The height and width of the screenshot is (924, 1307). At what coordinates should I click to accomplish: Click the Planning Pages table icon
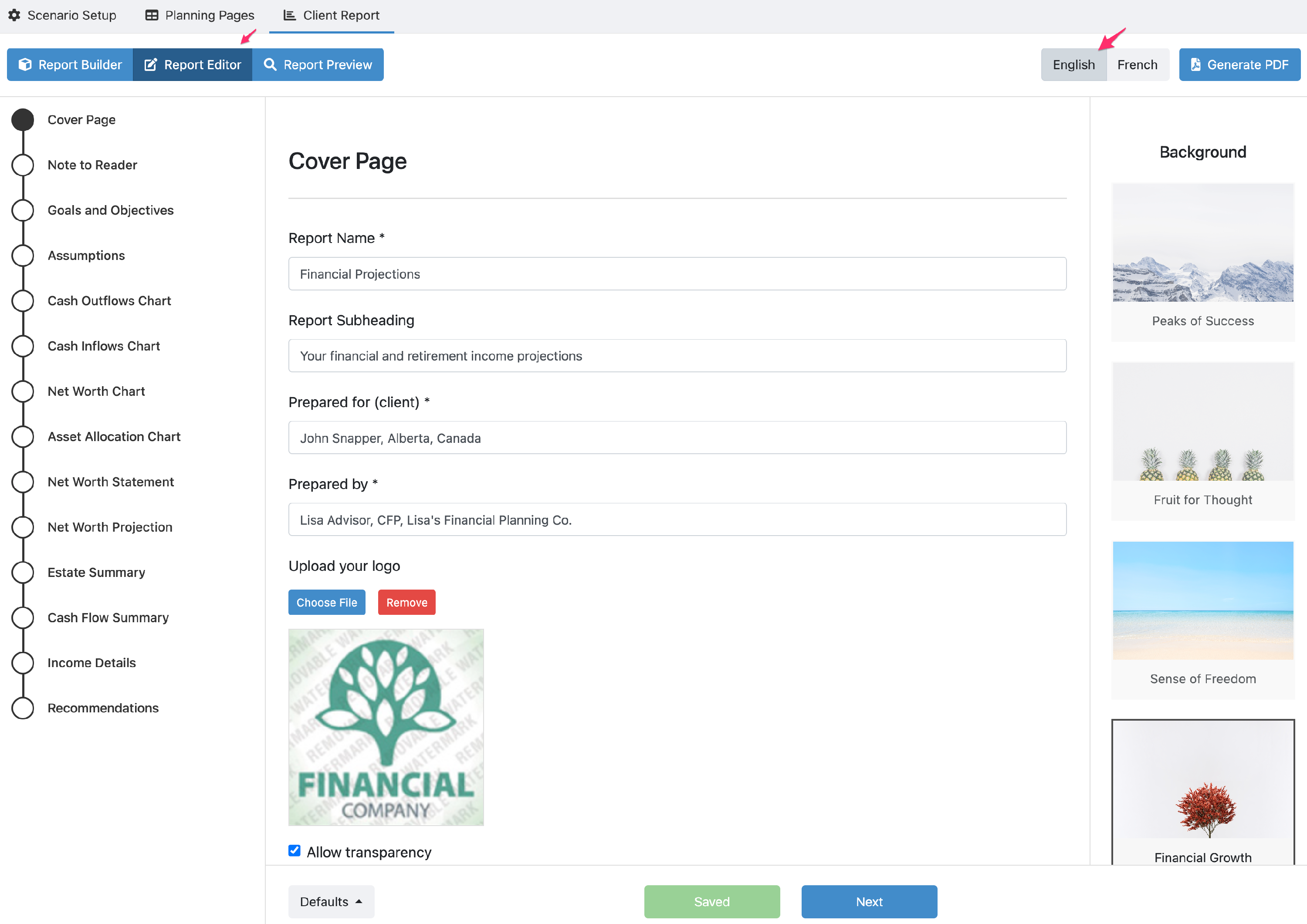point(152,15)
